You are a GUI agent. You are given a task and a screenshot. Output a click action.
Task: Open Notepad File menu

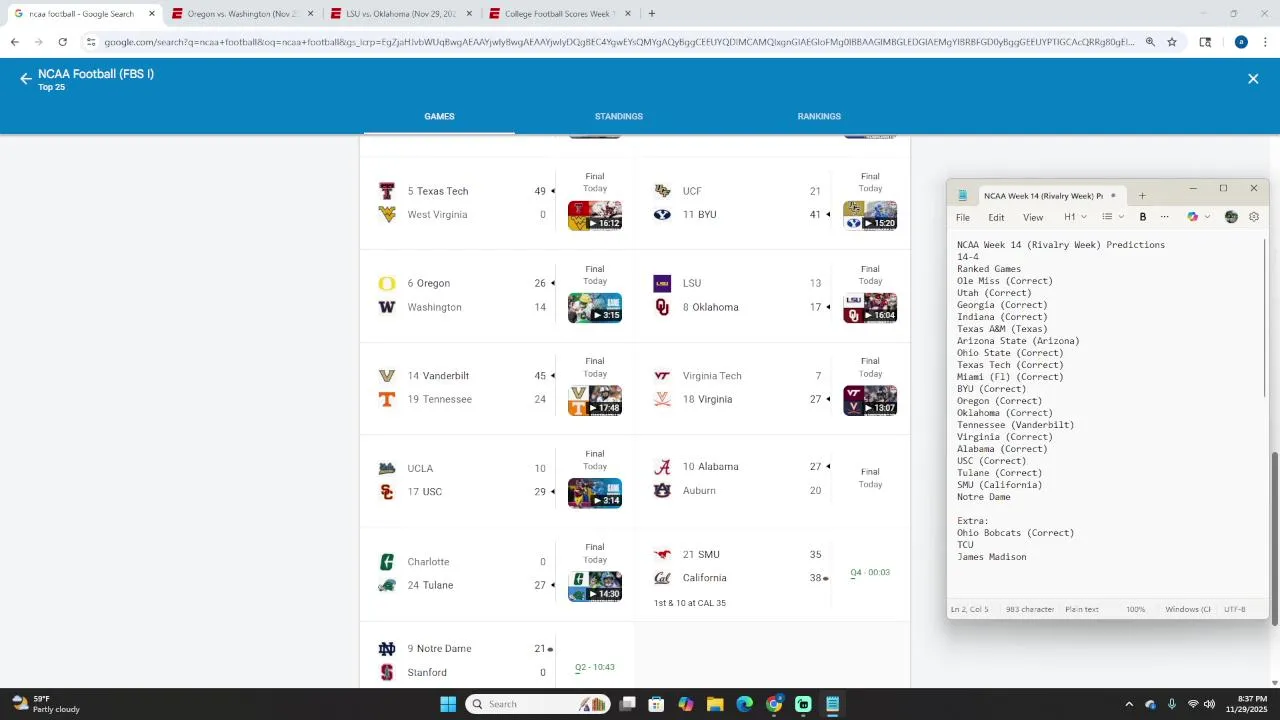tap(962, 217)
